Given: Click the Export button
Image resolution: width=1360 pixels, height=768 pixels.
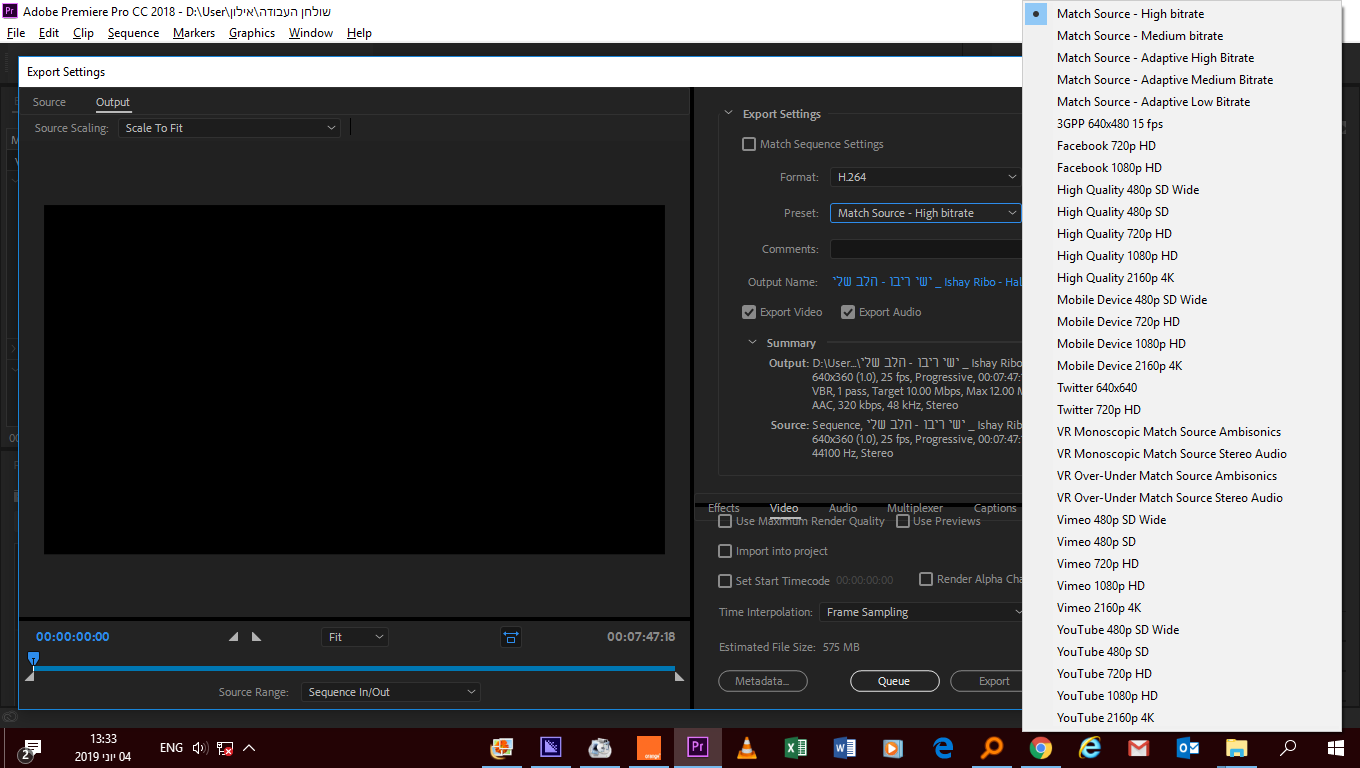Looking at the screenshot, I should click(986, 681).
